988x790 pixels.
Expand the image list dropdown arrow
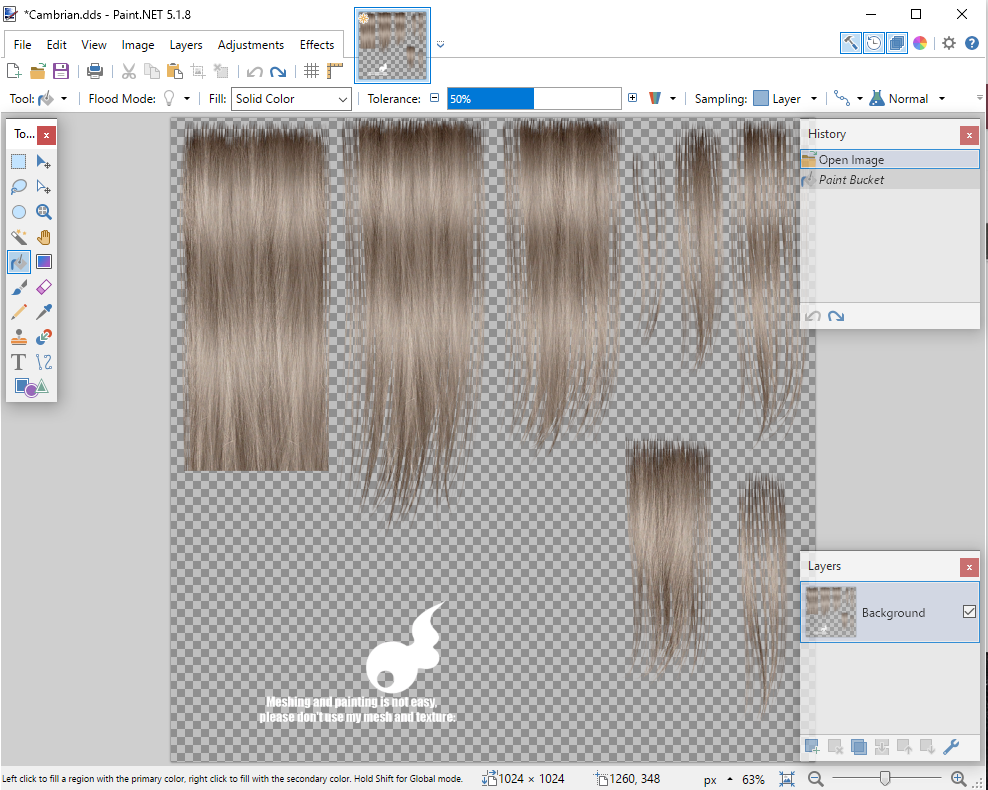coord(440,45)
